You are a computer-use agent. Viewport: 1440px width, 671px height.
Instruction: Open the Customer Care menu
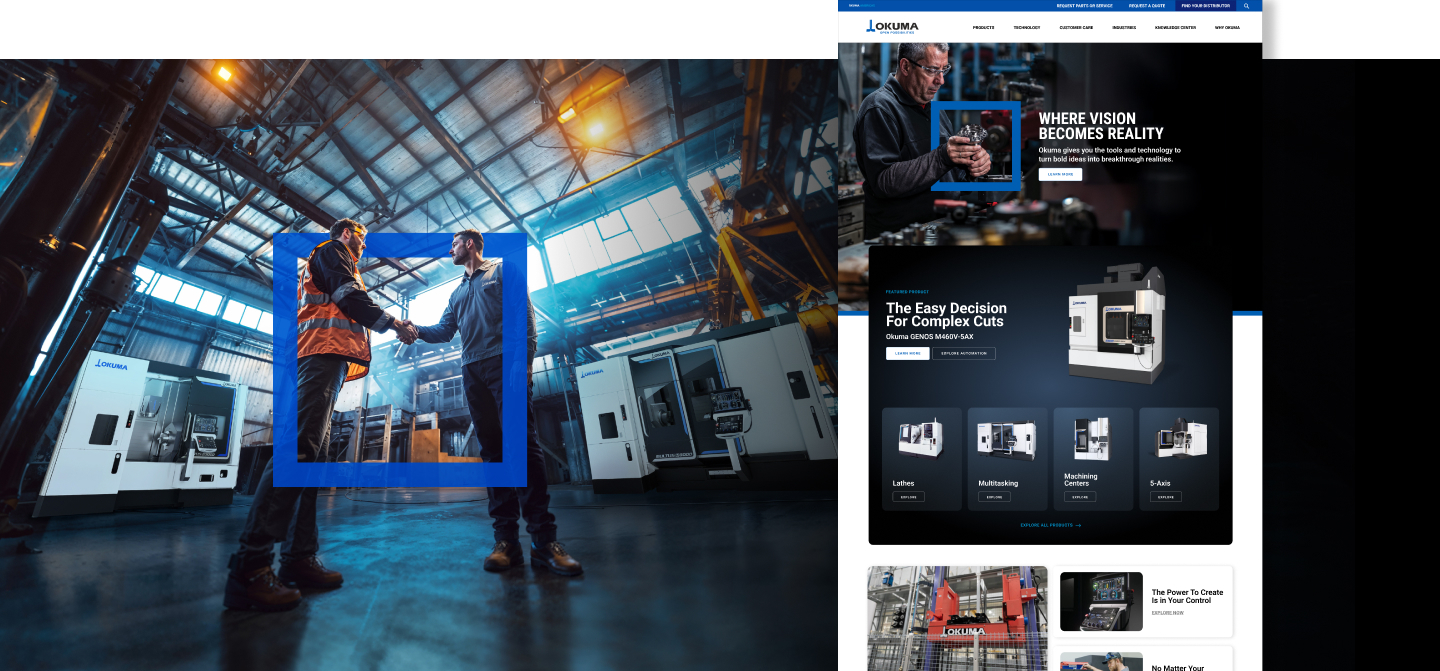point(1076,28)
